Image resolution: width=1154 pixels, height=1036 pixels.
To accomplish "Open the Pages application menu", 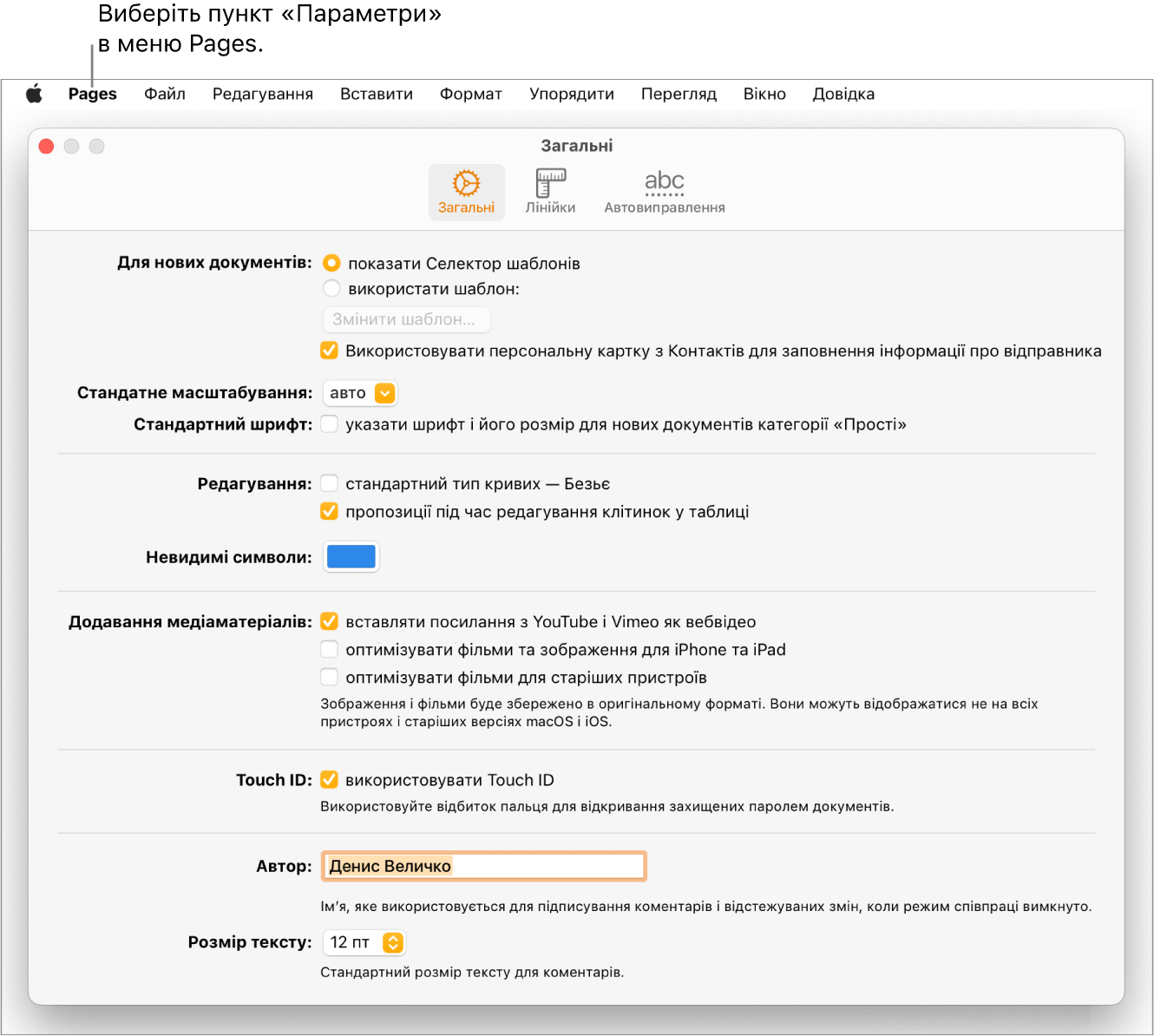I will [92, 94].
